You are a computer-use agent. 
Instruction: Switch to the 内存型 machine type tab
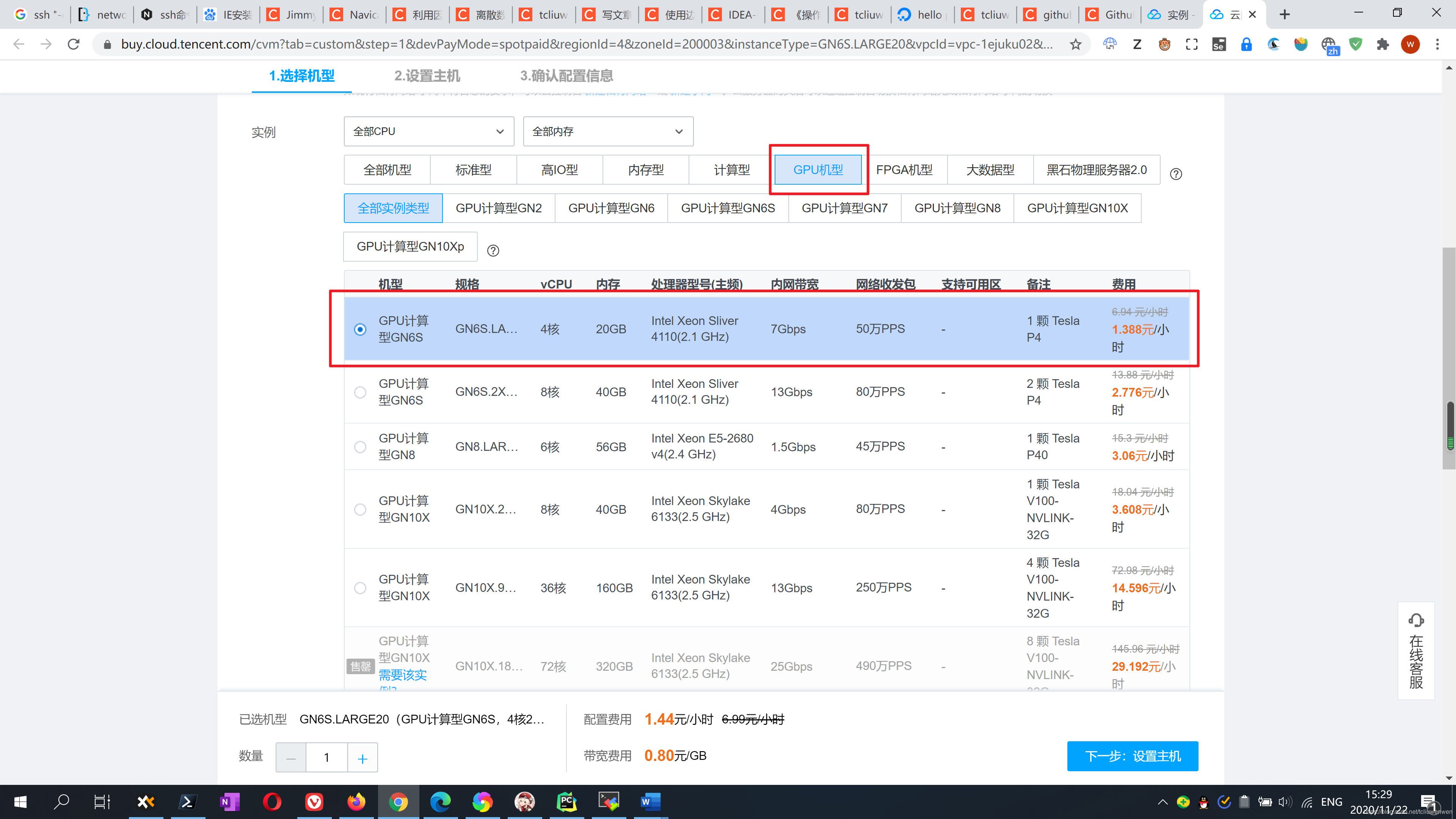(x=645, y=169)
